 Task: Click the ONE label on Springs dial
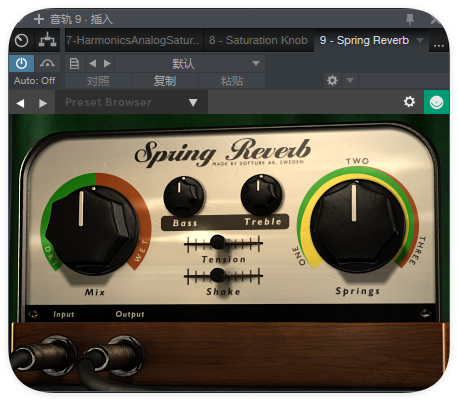299,256
